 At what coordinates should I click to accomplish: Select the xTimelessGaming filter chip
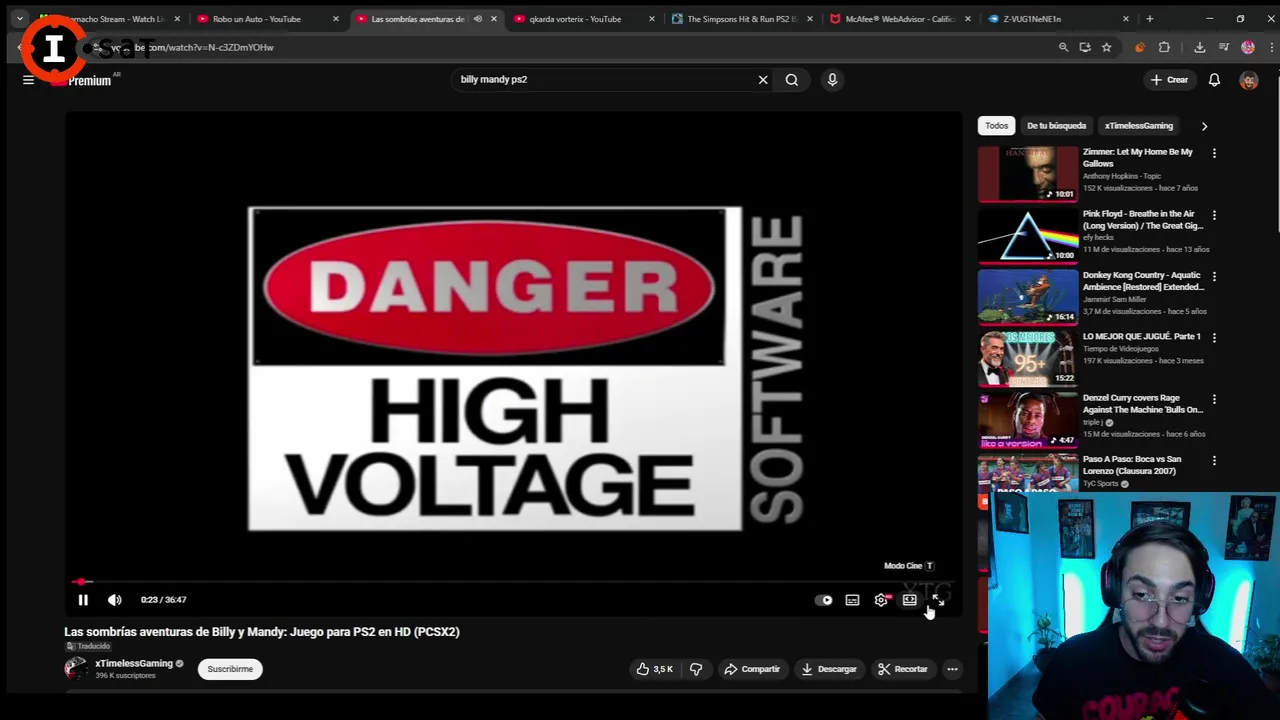tap(1139, 126)
